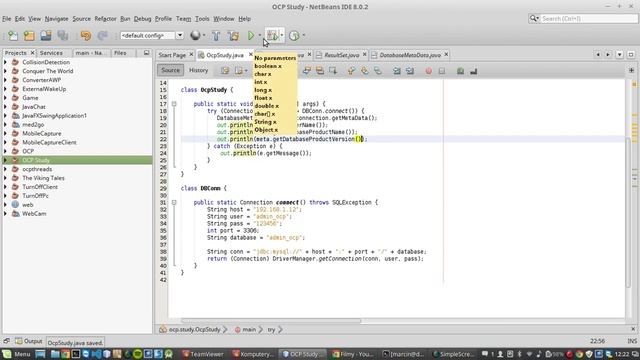
Task: Open the Debug Project dropdown arrow
Action: [282, 36]
